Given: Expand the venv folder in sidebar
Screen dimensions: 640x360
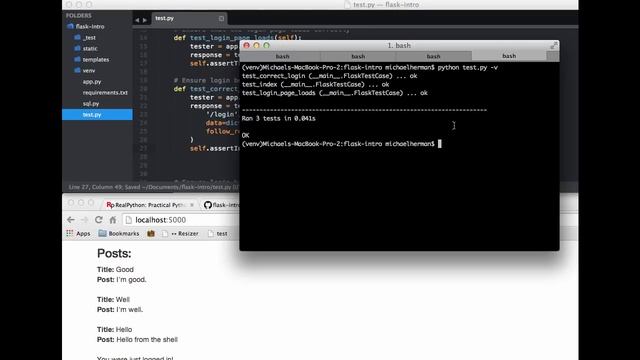Looking at the screenshot, I should tap(89, 71).
